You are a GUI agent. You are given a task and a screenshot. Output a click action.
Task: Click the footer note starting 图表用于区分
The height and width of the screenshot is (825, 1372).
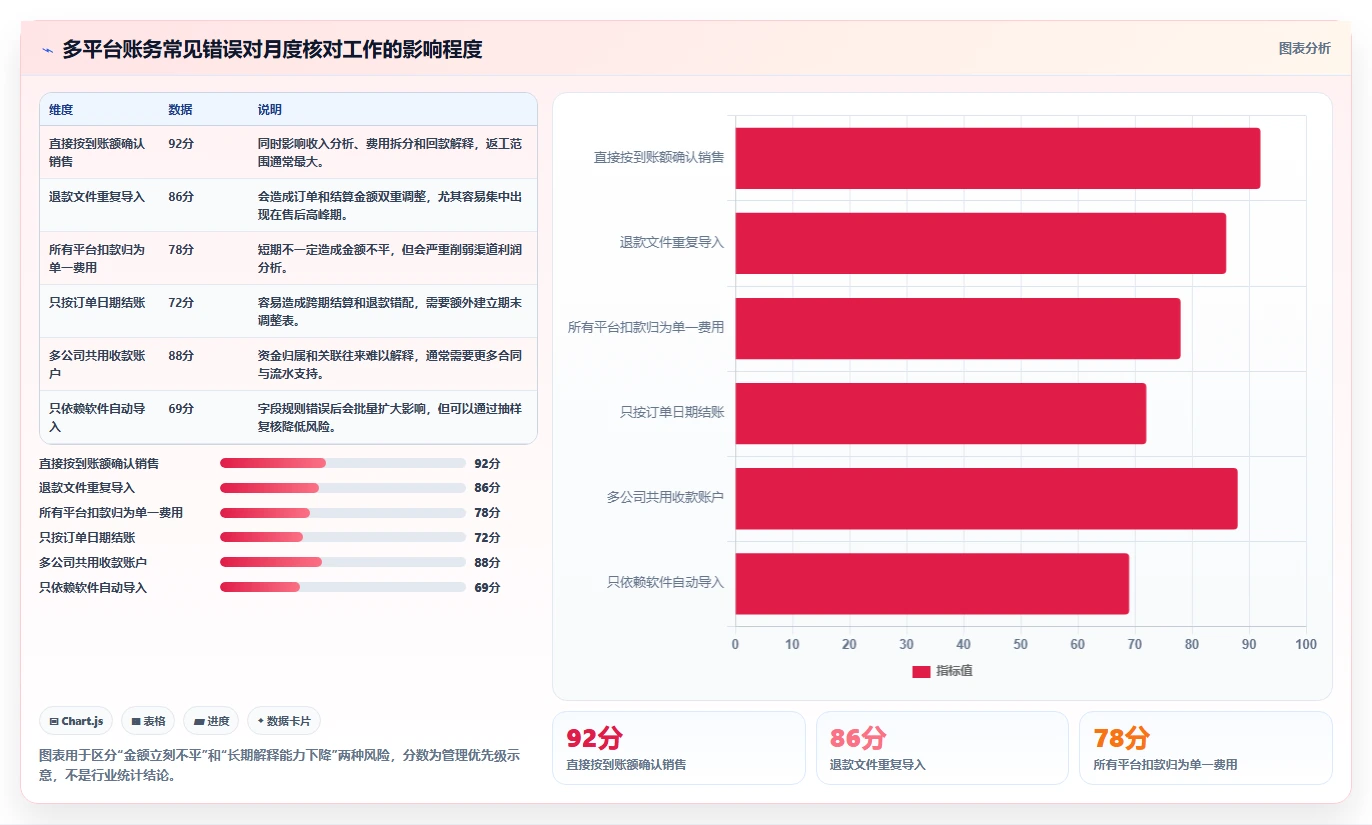pyautogui.click(x=279, y=765)
